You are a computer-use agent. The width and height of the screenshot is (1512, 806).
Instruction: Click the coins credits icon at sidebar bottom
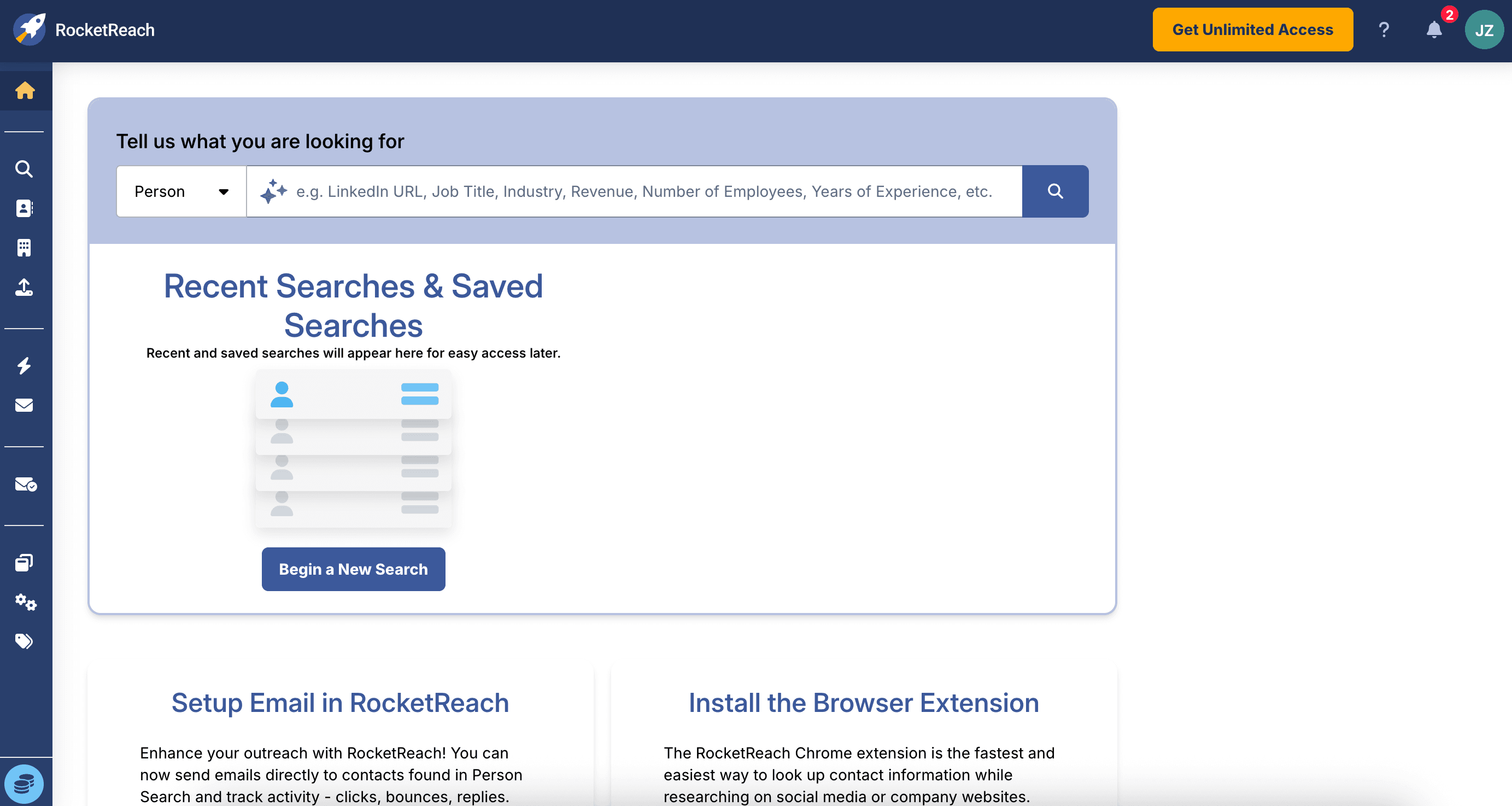tap(24, 784)
